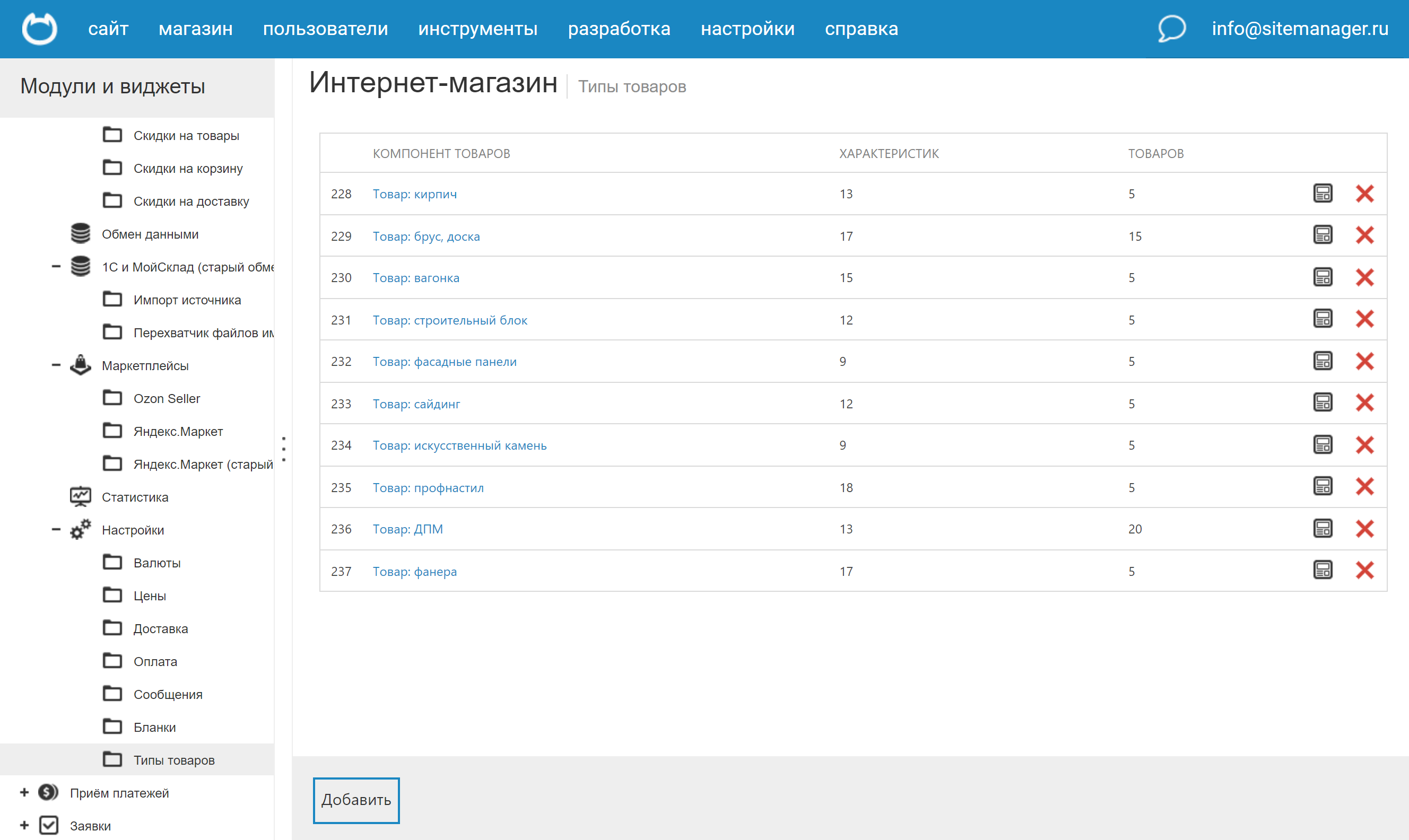Collapse the Маркетплейсы tree node

(56, 365)
